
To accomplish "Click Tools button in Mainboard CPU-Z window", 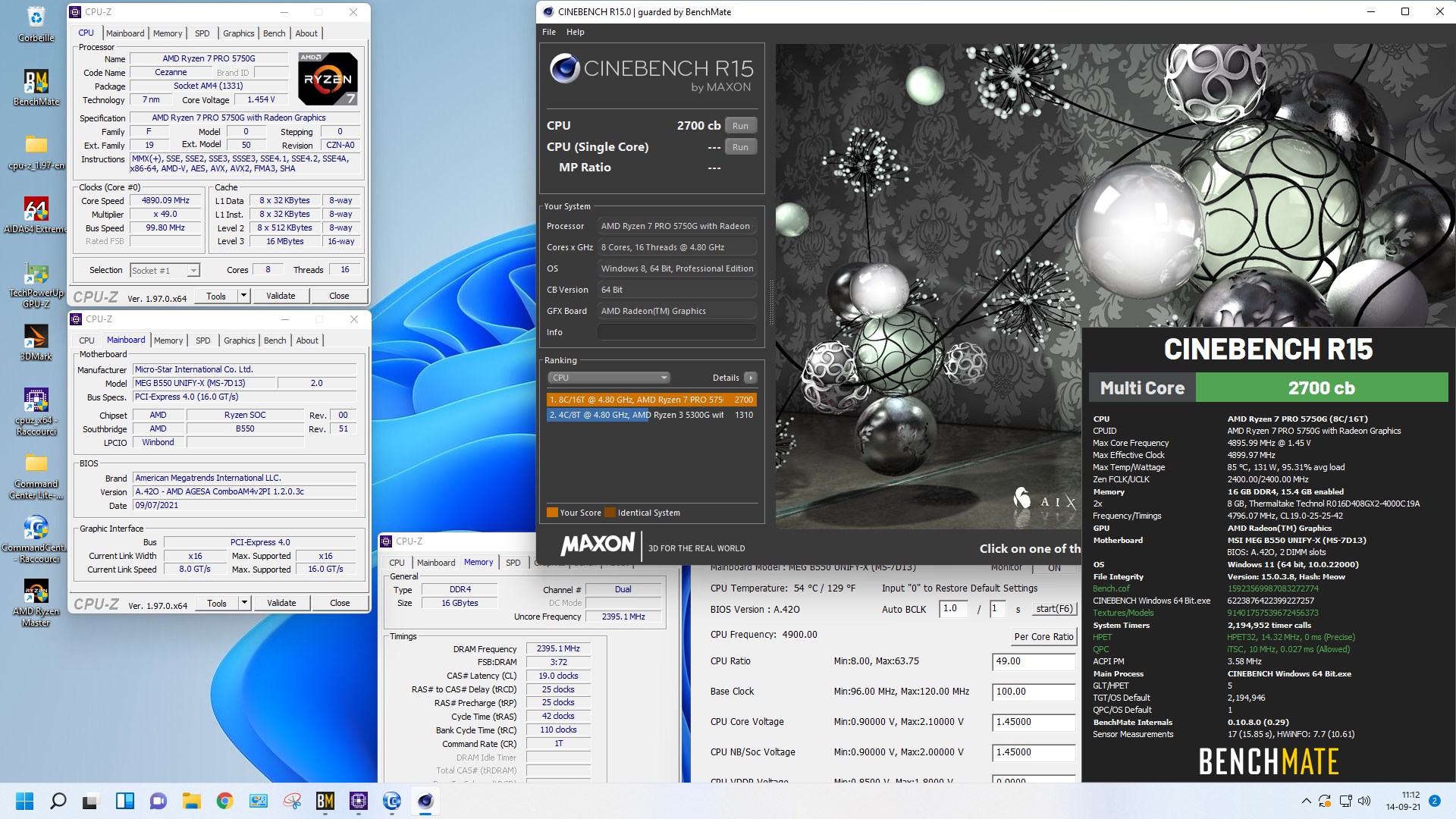I will coord(217,603).
